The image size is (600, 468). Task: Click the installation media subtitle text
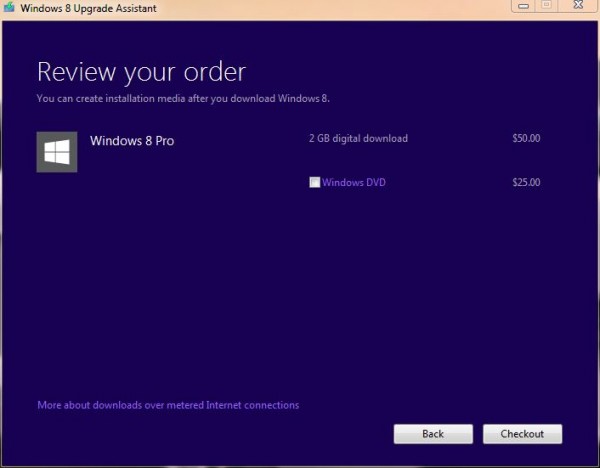pos(183,98)
